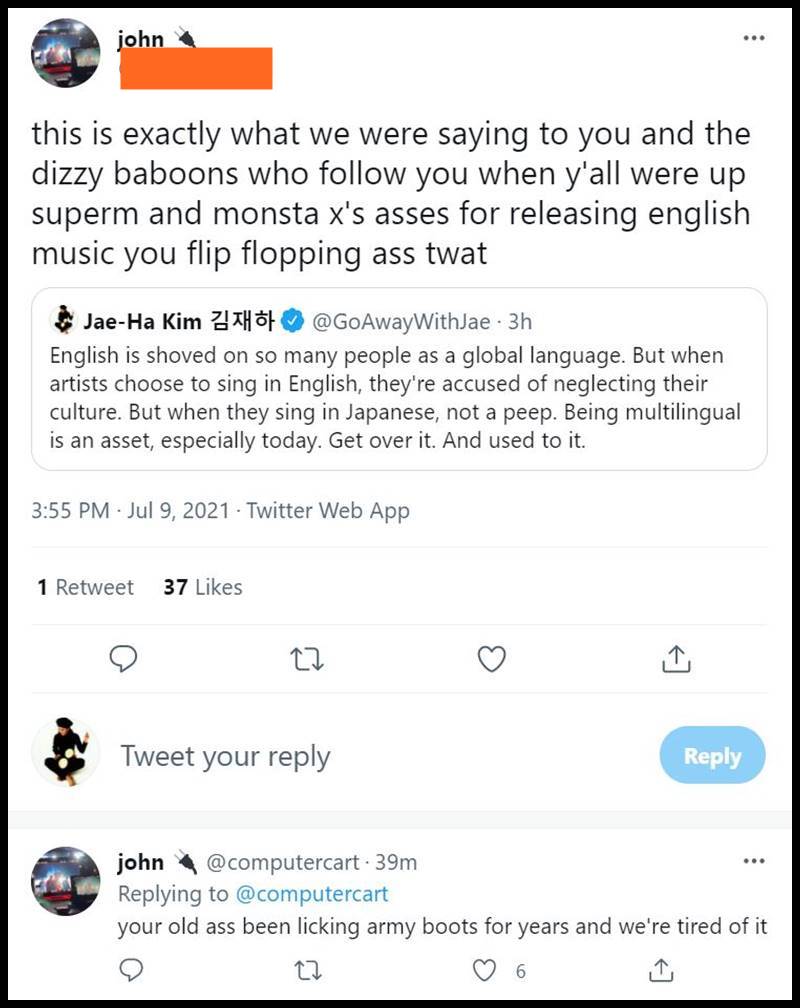
Task: Share john's reply tweet
Action: tap(660, 970)
